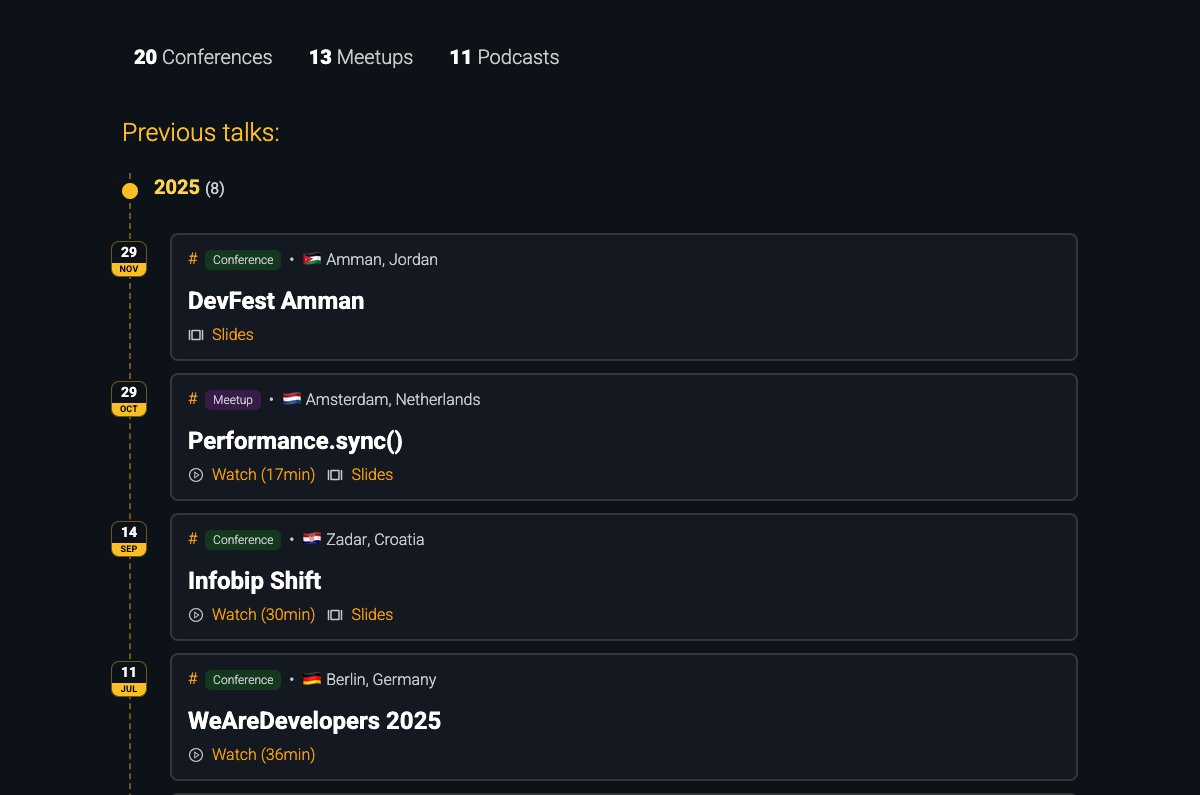Click the 29 NOV date marker
Image resolution: width=1200 pixels, height=795 pixels.
pos(129,259)
